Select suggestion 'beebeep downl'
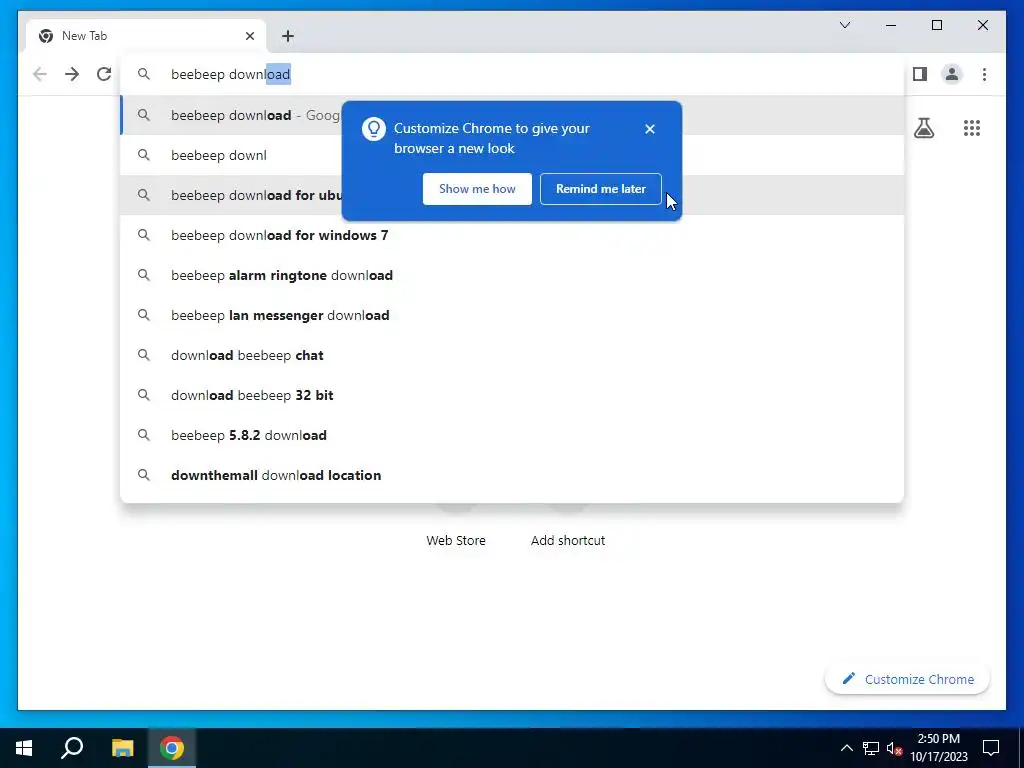The height and width of the screenshot is (768, 1024). [512, 155]
